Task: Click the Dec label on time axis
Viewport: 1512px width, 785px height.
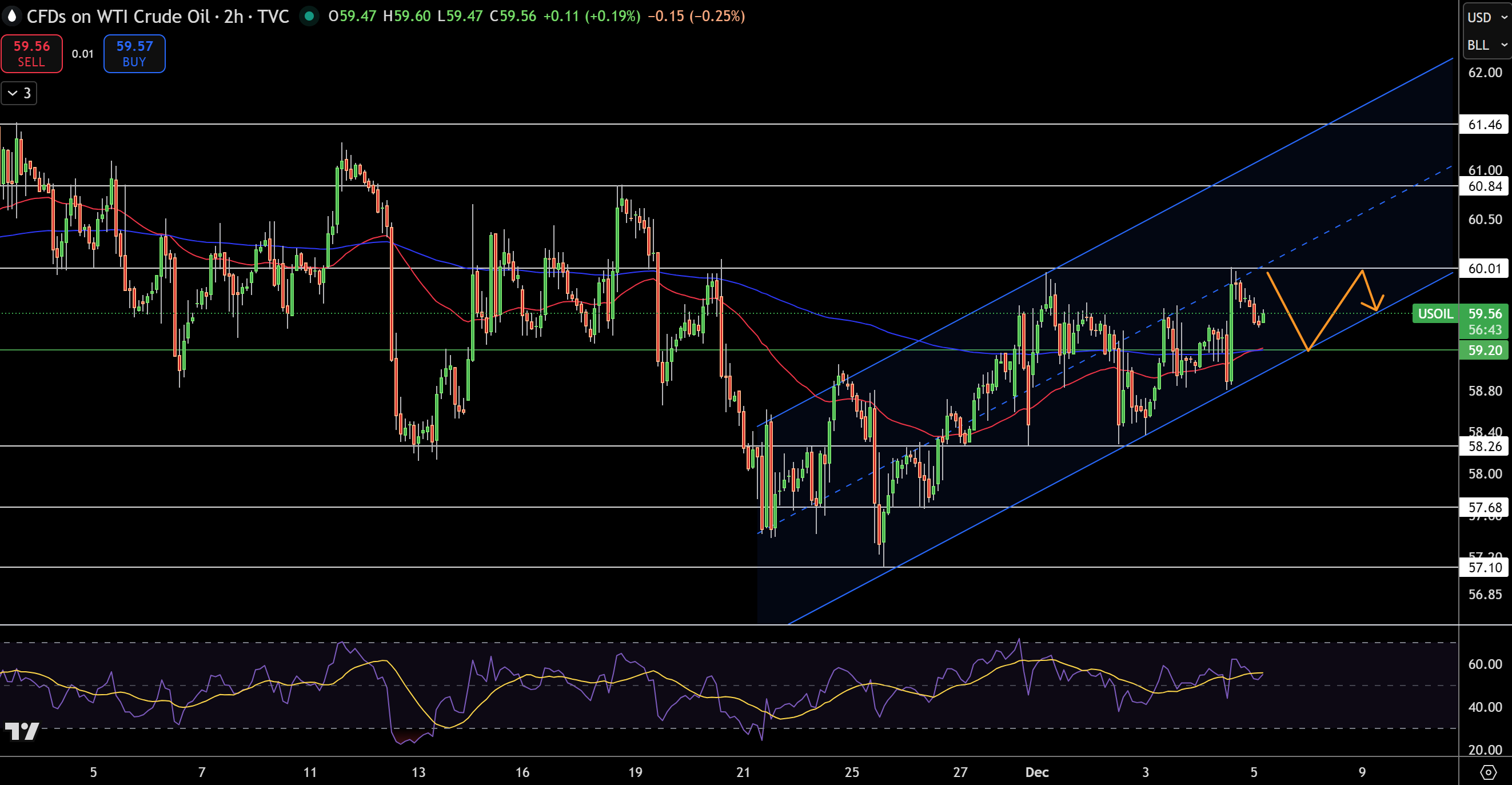Action: tap(1036, 772)
